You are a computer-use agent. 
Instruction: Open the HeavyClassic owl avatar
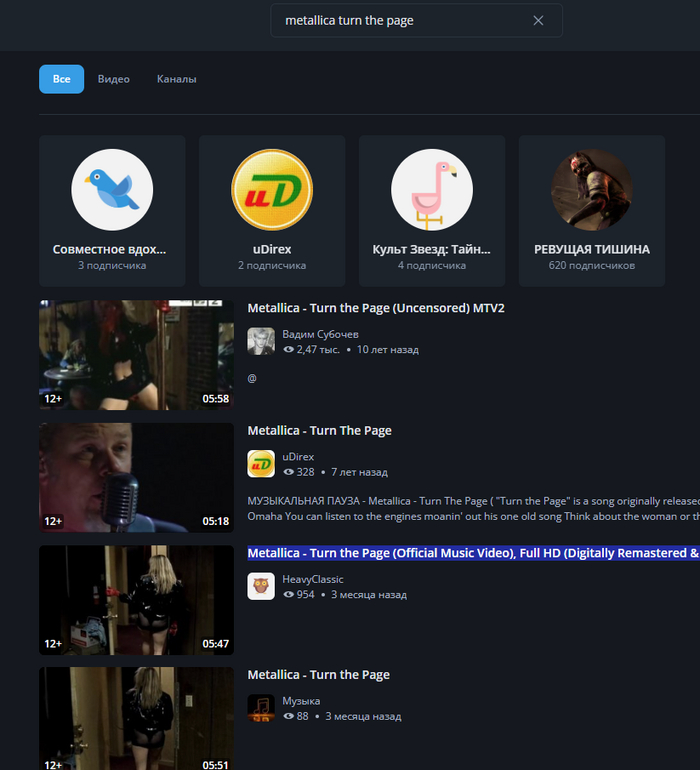[x=261, y=586]
